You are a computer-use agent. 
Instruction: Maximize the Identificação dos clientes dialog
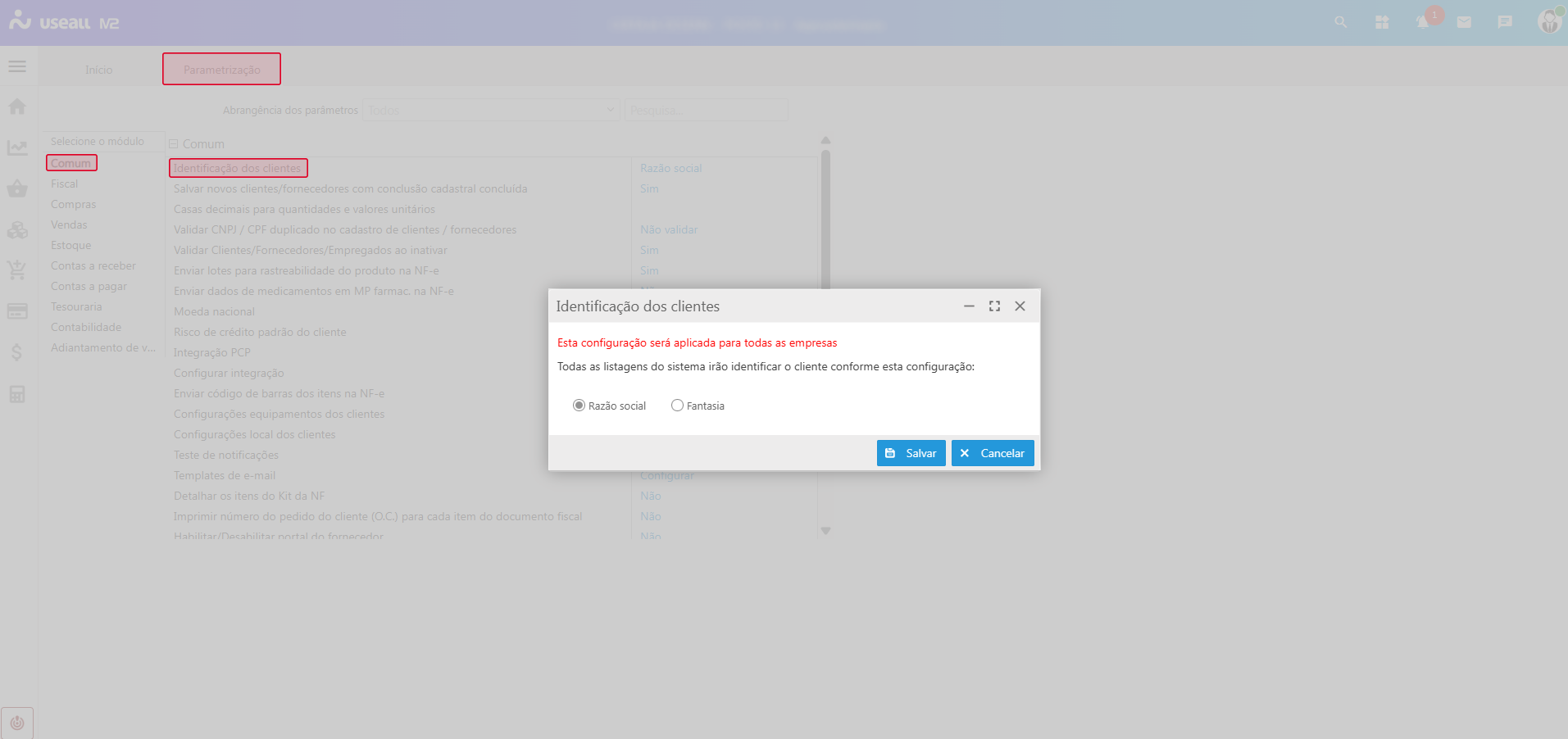coord(994,306)
